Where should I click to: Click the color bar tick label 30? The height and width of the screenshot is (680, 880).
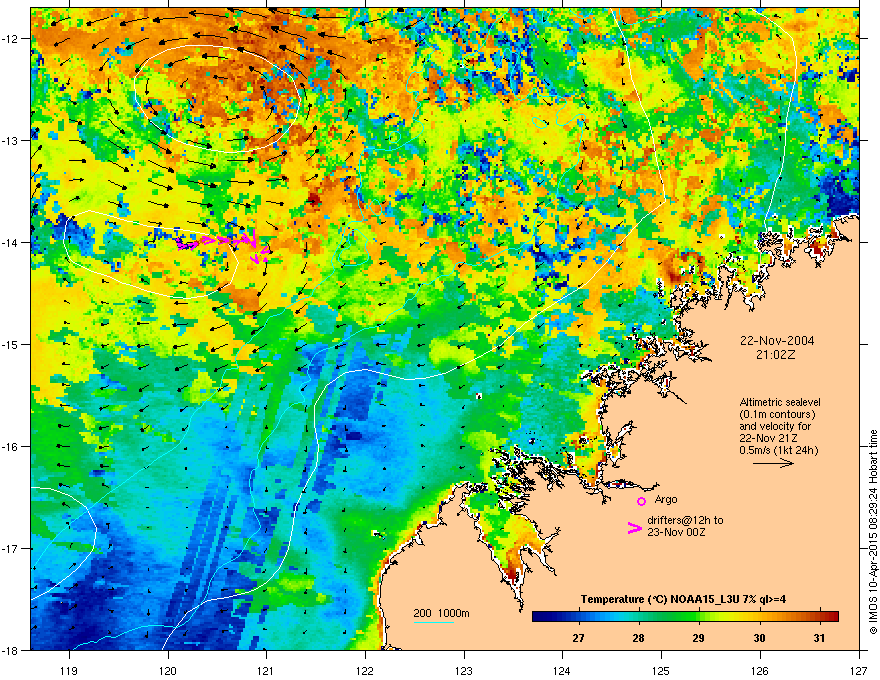759,638
